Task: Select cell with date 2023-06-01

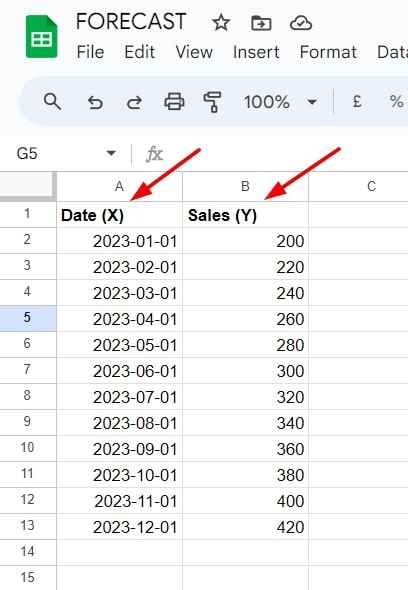Action: click(120, 371)
